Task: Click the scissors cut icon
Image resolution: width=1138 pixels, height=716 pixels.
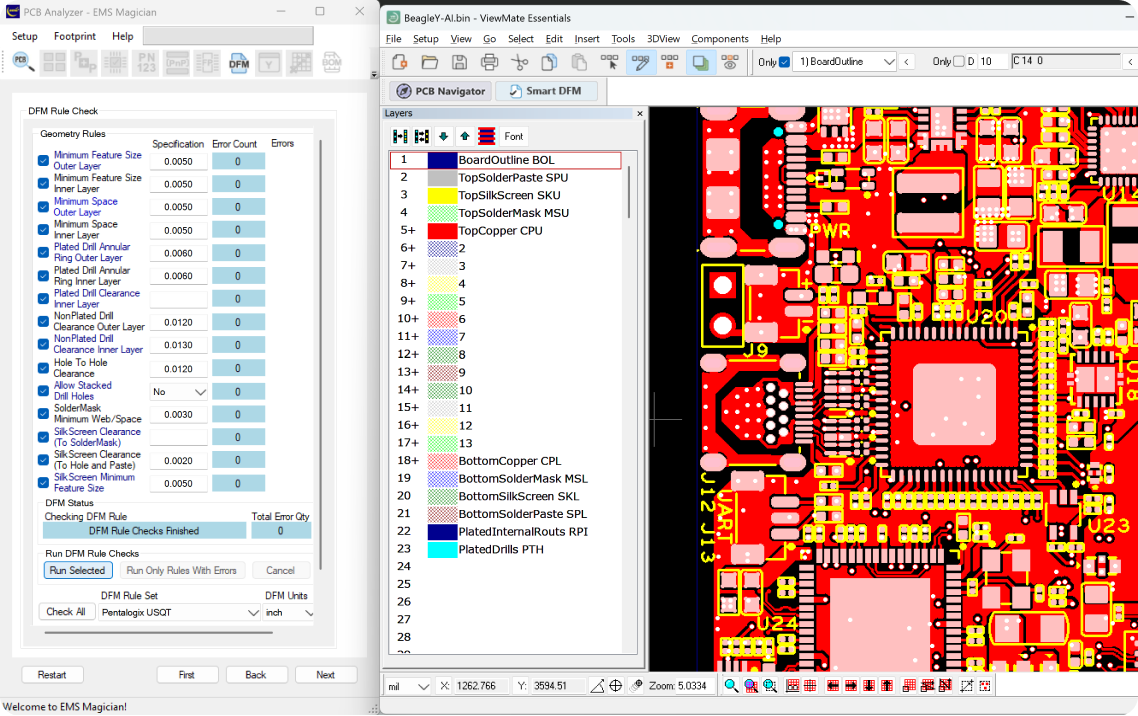Action: click(519, 62)
